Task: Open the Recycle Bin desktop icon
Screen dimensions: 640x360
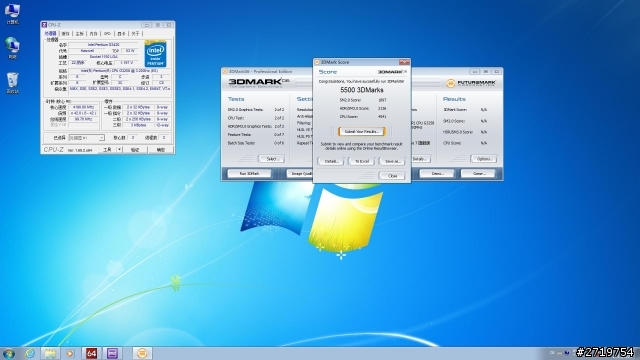Action: pyautogui.click(x=12, y=82)
